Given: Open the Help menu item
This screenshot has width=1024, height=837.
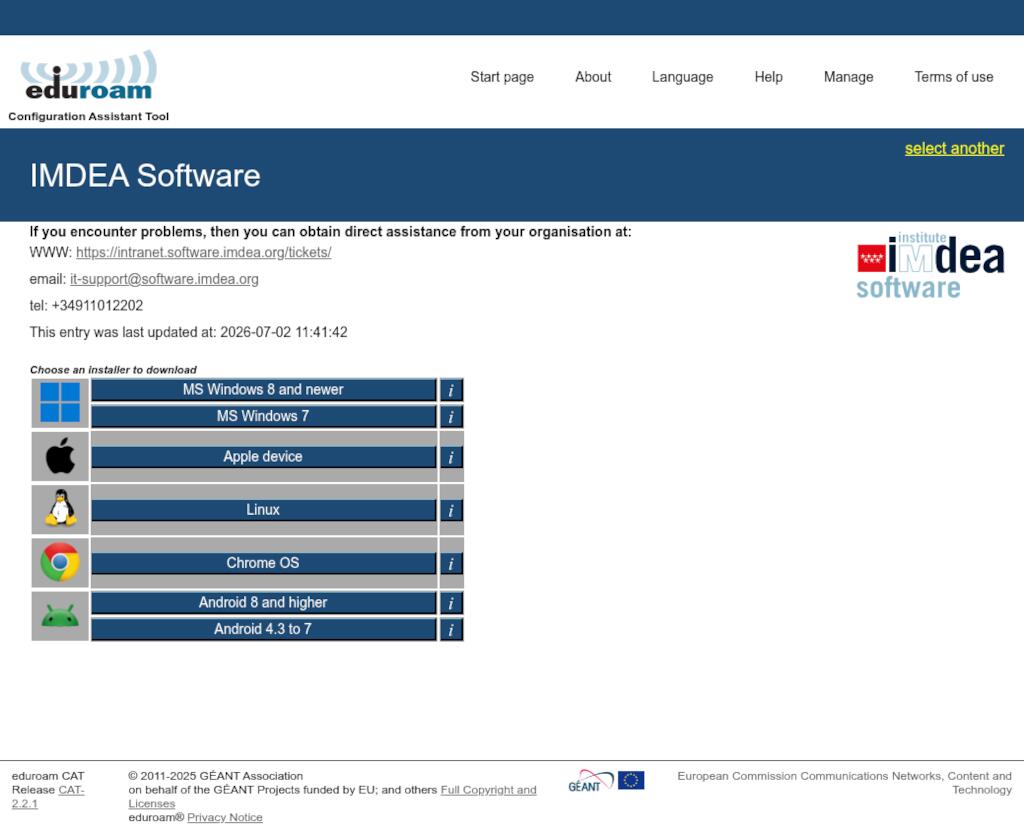Looking at the screenshot, I should [x=769, y=77].
